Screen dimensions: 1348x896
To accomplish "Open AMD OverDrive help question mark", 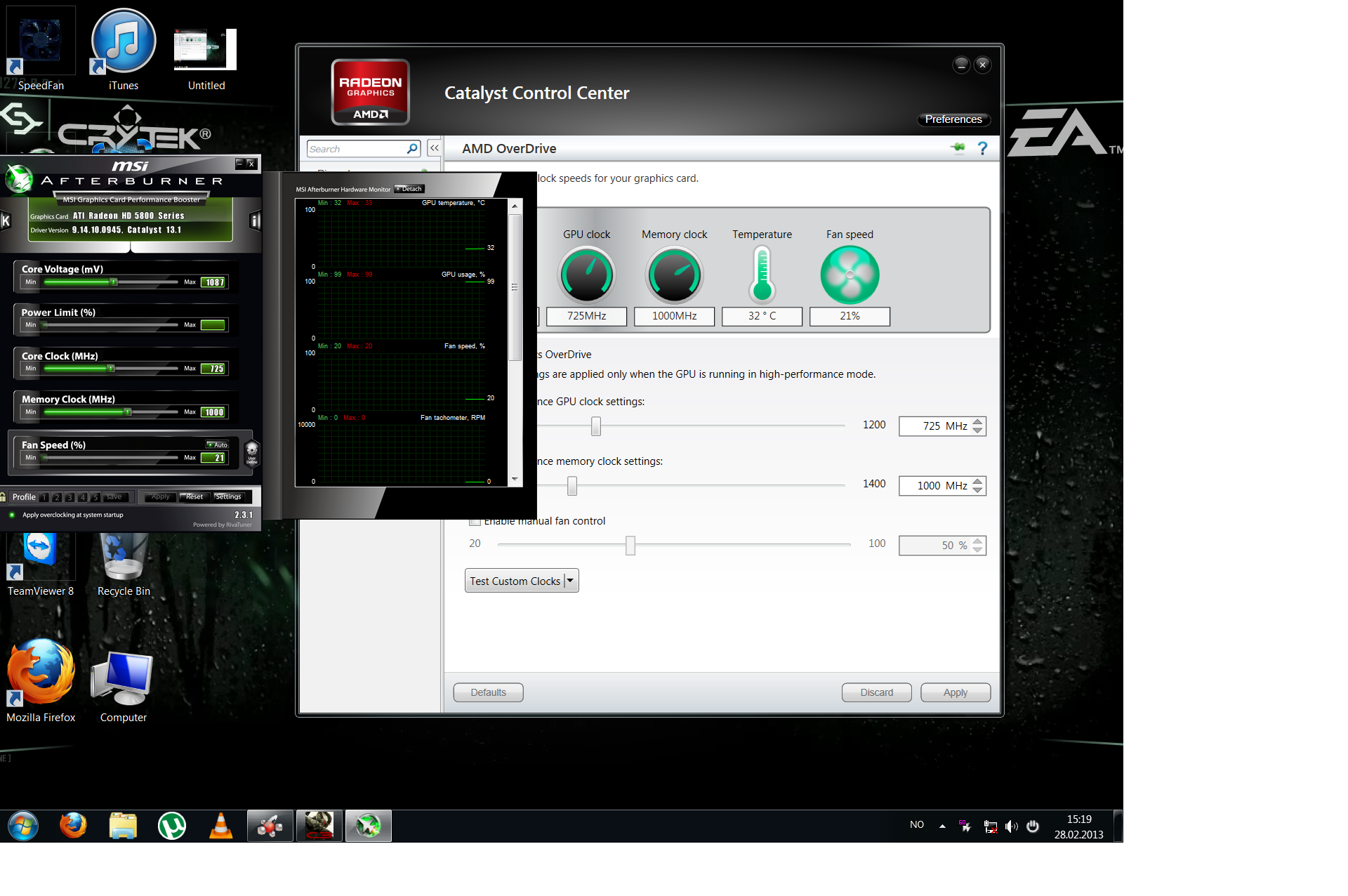I will click(x=982, y=148).
